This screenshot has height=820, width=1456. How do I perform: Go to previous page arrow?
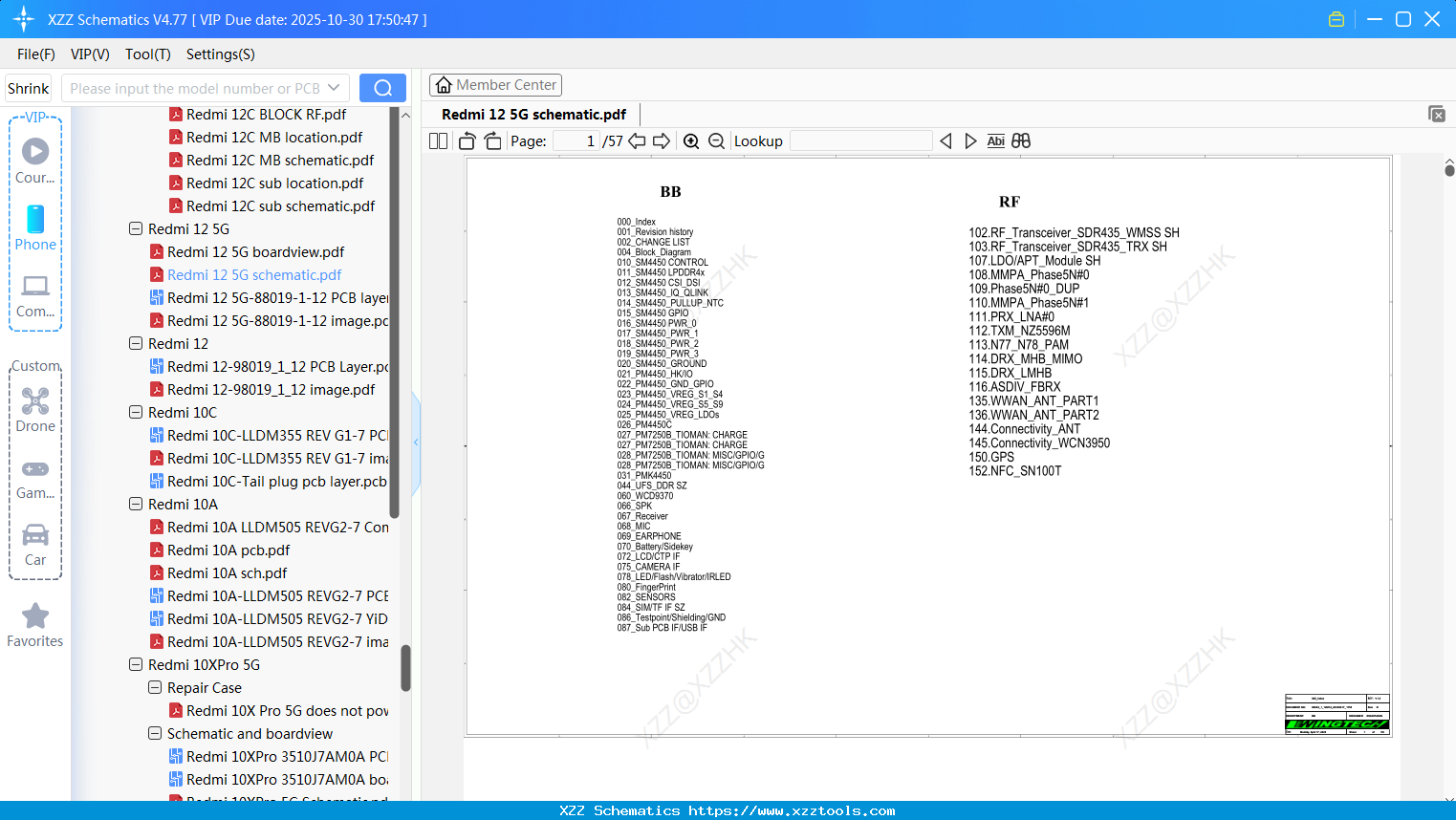coord(637,141)
